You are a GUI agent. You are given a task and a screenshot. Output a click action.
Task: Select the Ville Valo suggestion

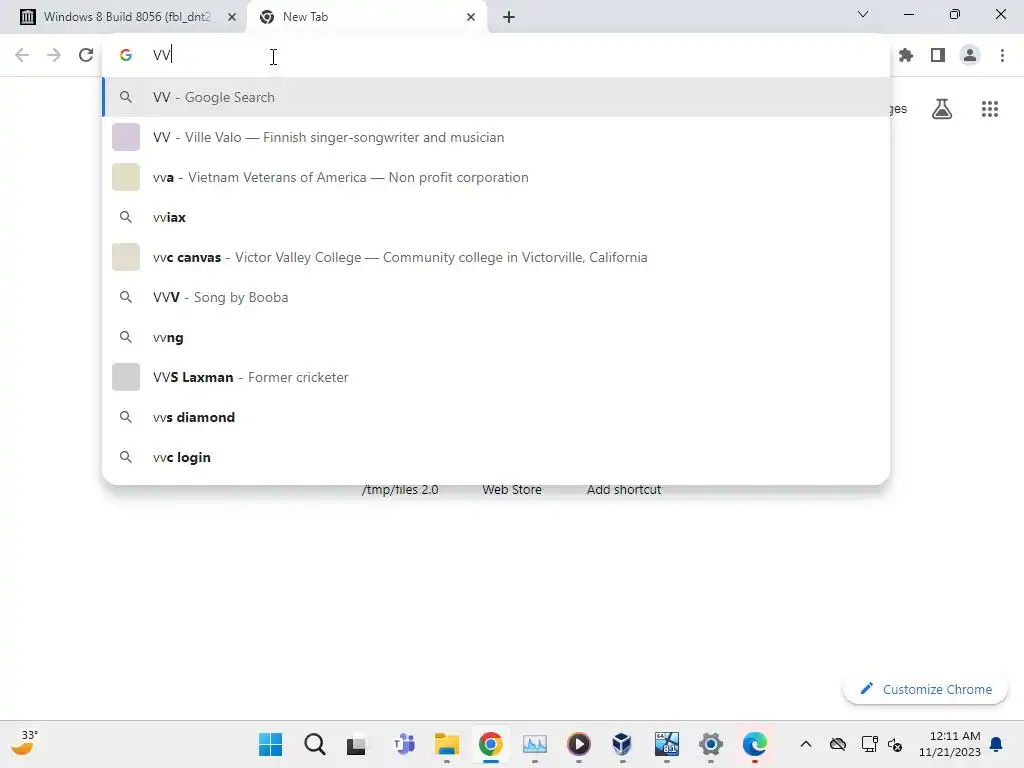coord(496,137)
